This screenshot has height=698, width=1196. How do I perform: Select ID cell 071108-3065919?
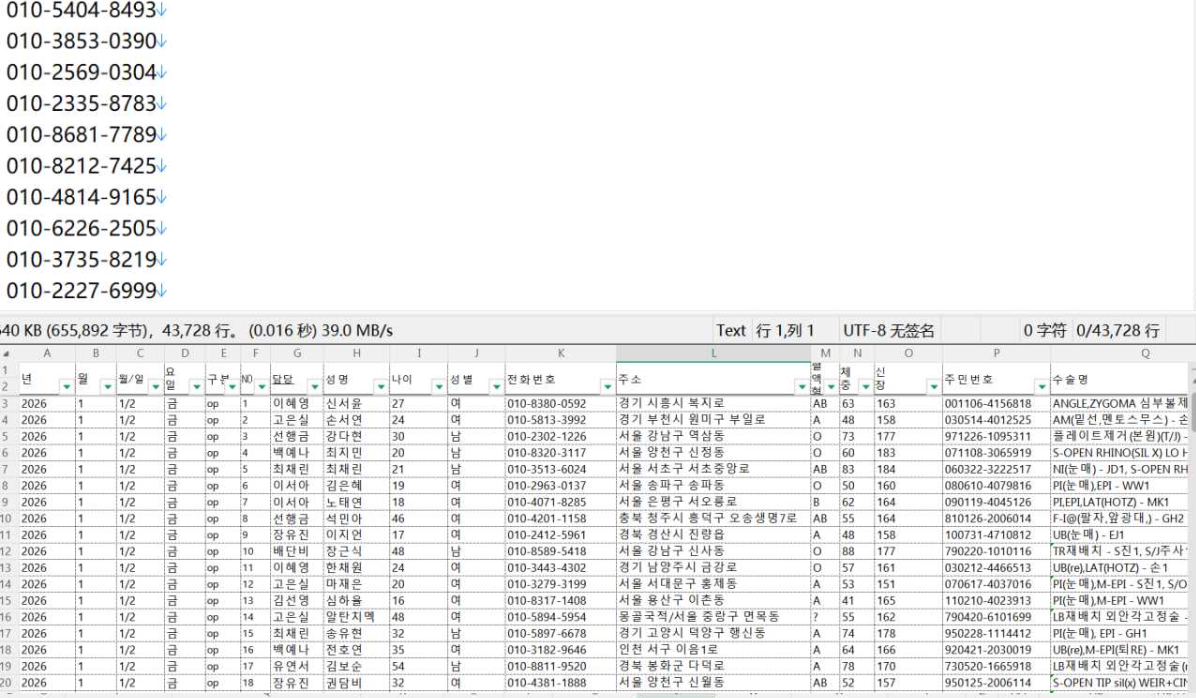996,453
